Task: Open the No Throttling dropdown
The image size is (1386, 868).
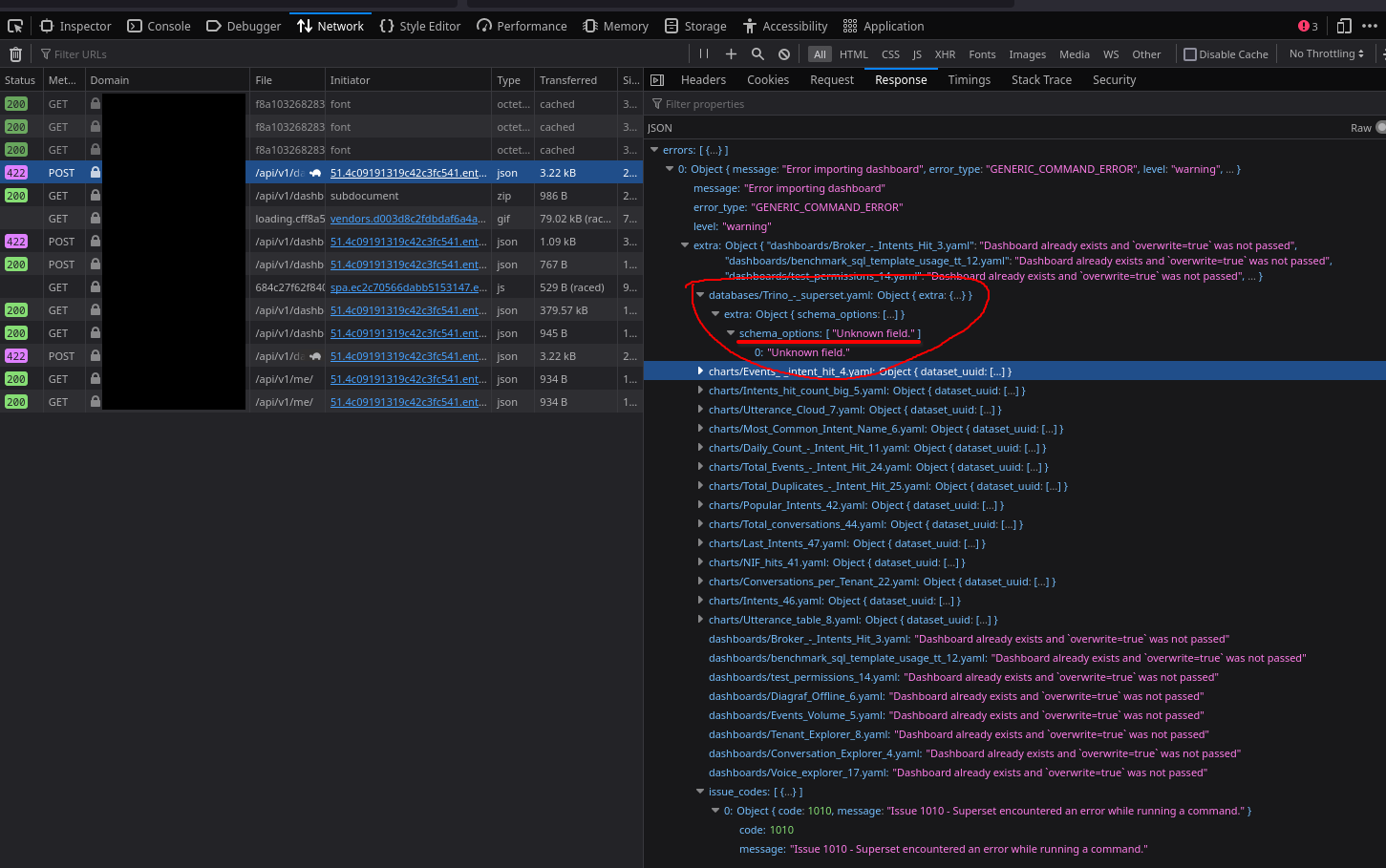Action: 1327,53
